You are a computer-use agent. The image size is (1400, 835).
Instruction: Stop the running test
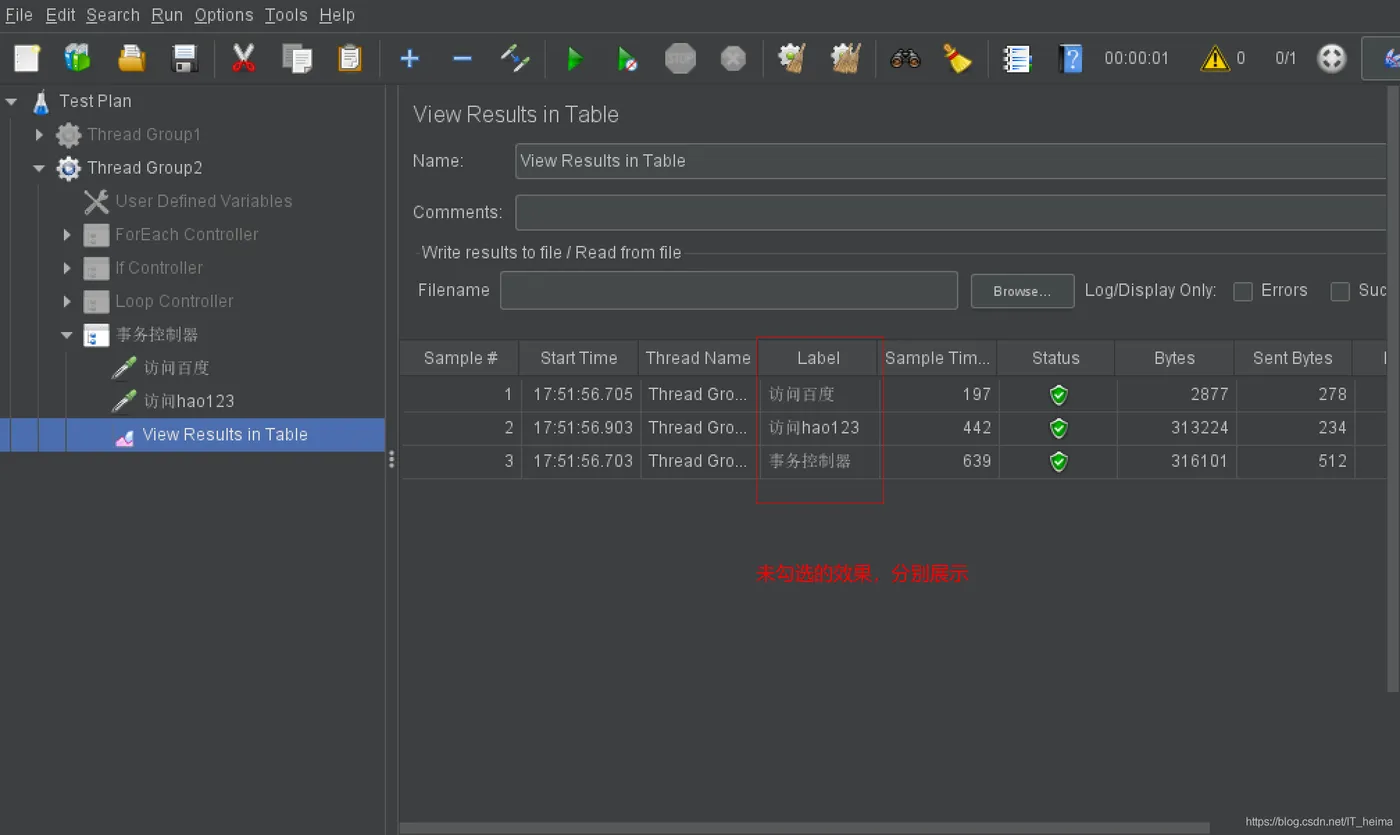pyautogui.click(x=680, y=58)
